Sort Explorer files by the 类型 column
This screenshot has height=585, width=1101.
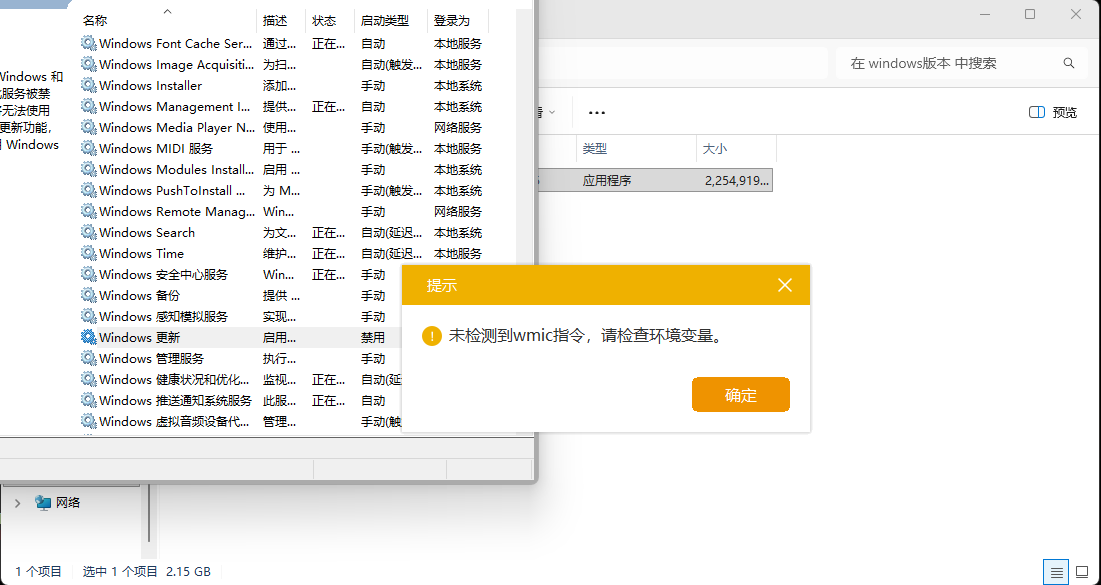[595, 149]
